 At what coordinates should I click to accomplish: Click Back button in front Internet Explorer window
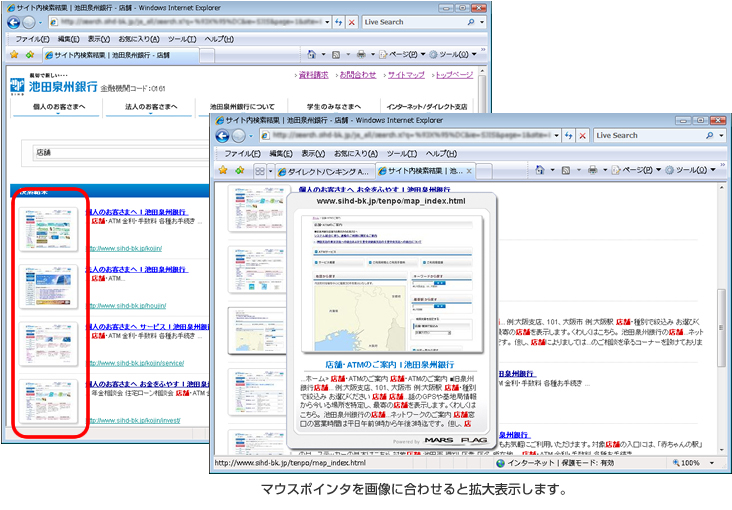tap(223, 136)
